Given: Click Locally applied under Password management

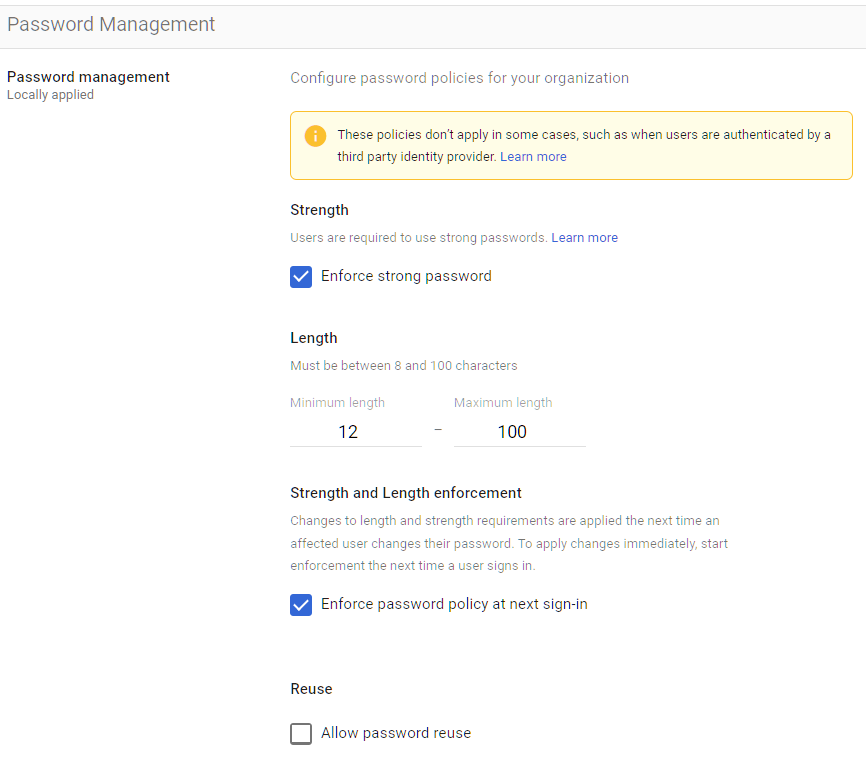Looking at the screenshot, I should point(50,94).
